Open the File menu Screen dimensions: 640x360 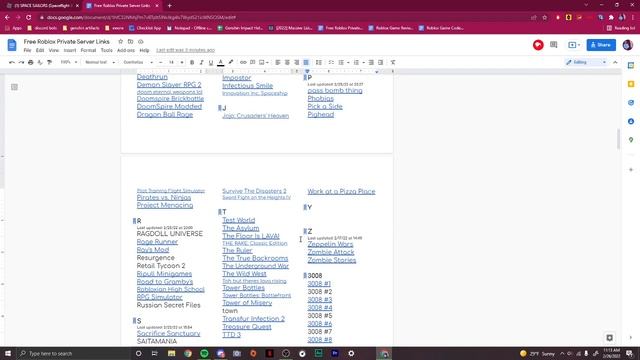coord(27,50)
